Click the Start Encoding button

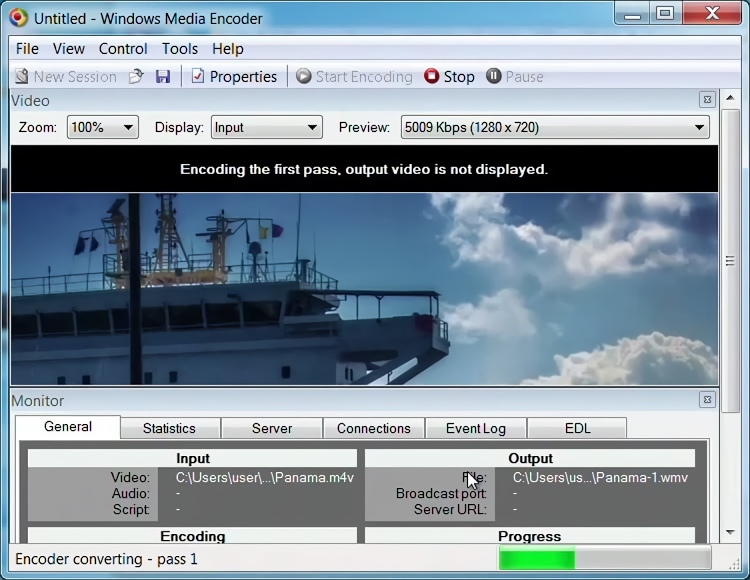pyautogui.click(x=354, y=77)
